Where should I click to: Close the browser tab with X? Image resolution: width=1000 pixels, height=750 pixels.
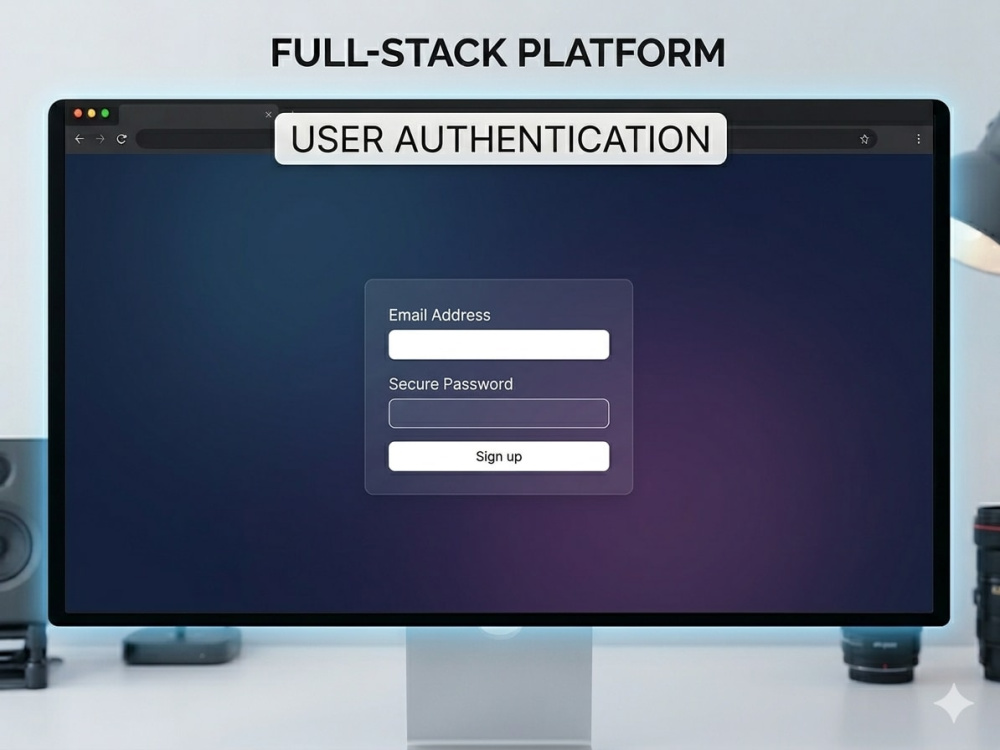tap(268, 115)
